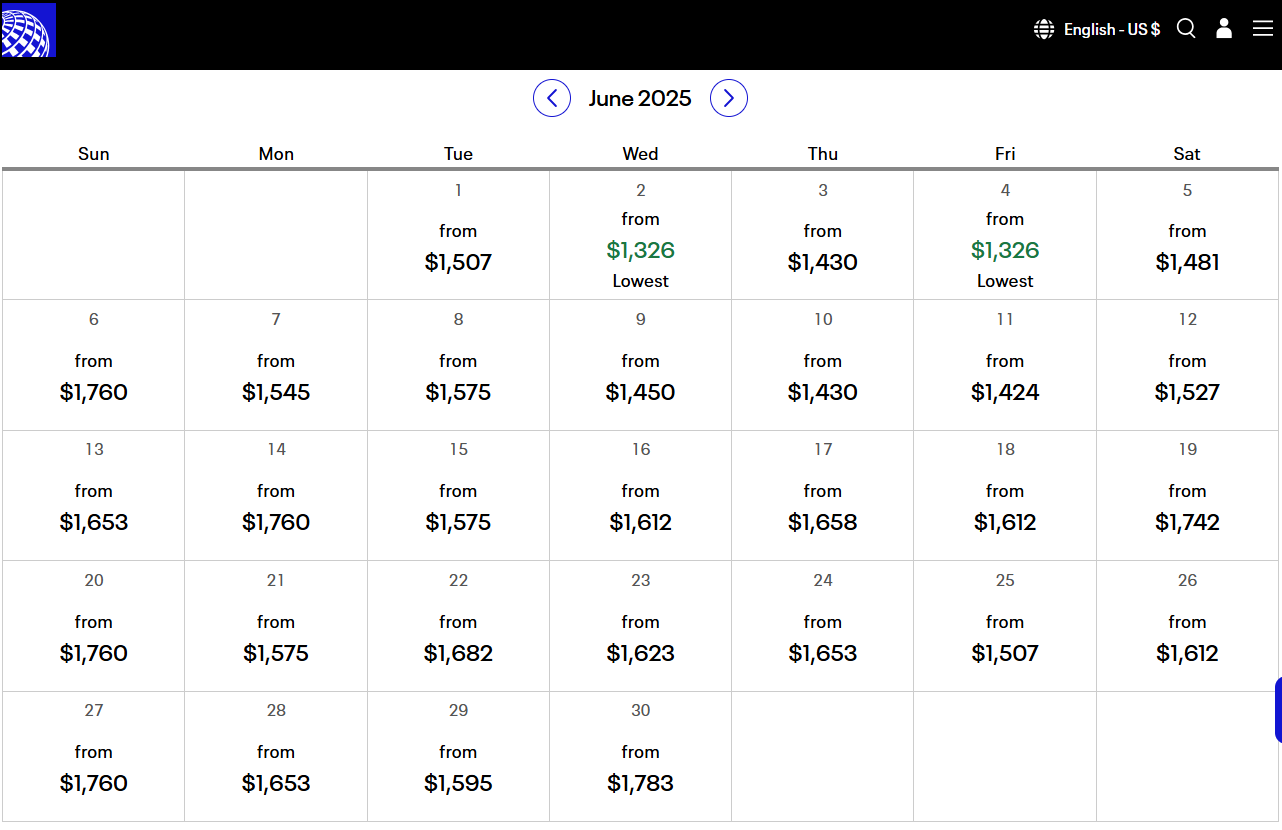
Task: Click the blue side tab at right edge
Action: coord(1278,710)
